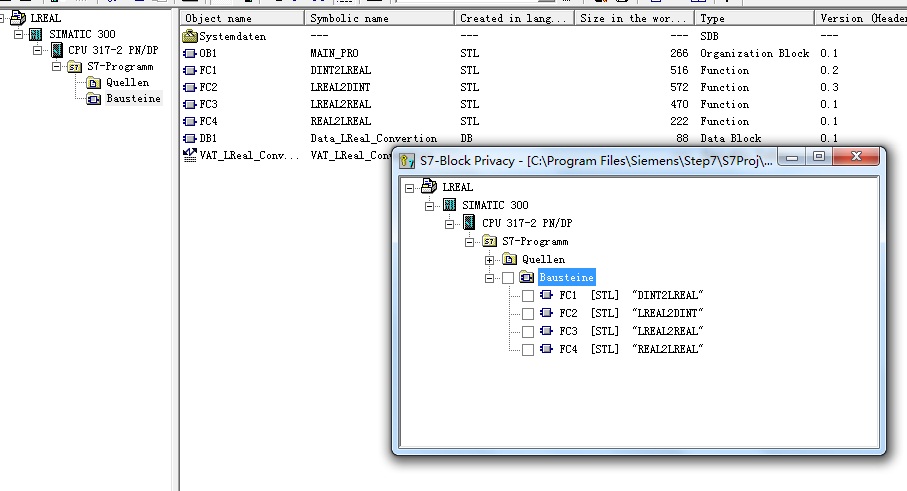Check FC3 LREAL2REAL checkbox
The width and height of the screenshot is (907, 491).
[x=528, y=332]
